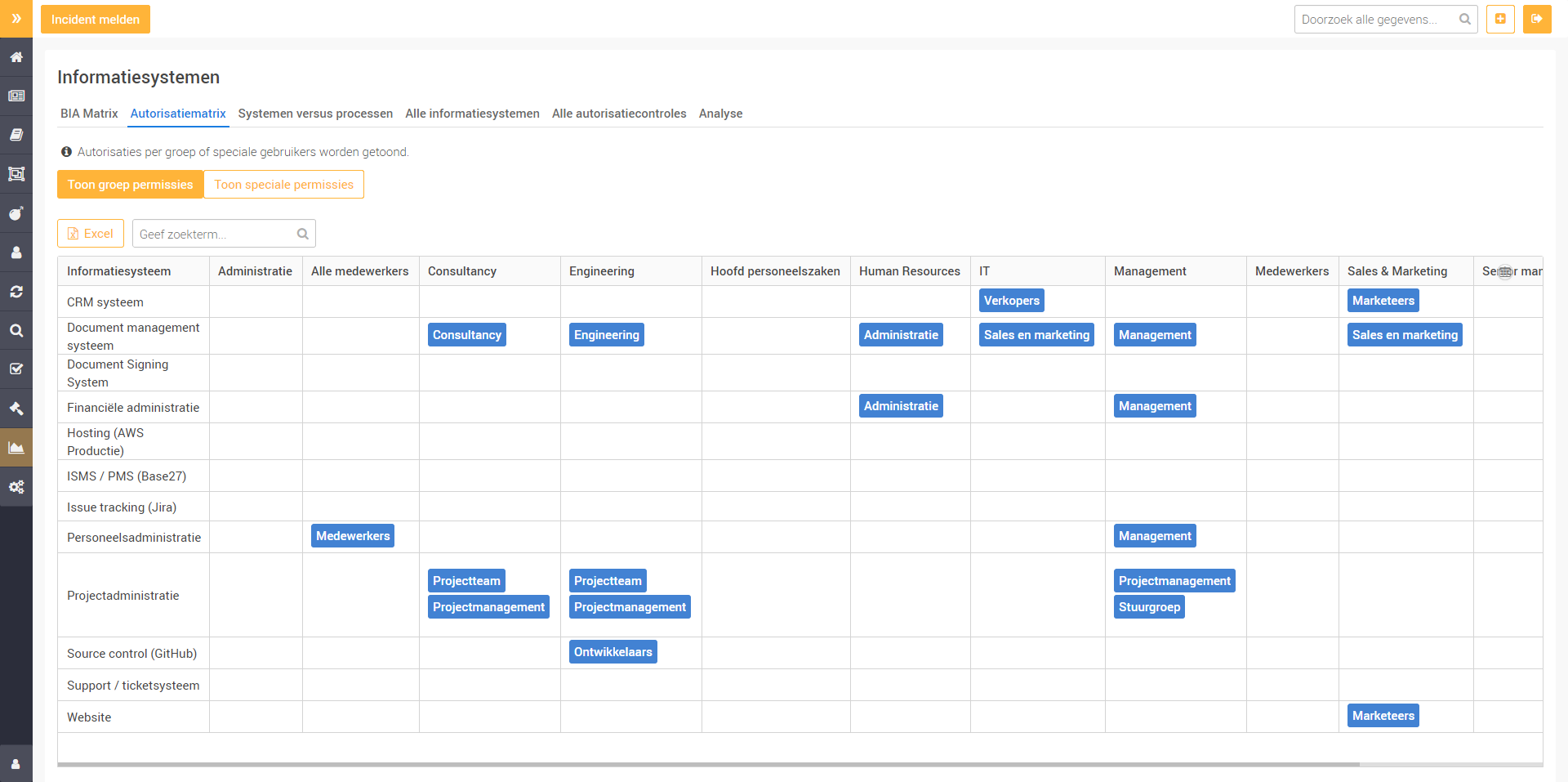Image resolution: width=1568 pixels, height=782 pixels.
Task: Open the home icon in sidebar
Action: click(16, 57)
